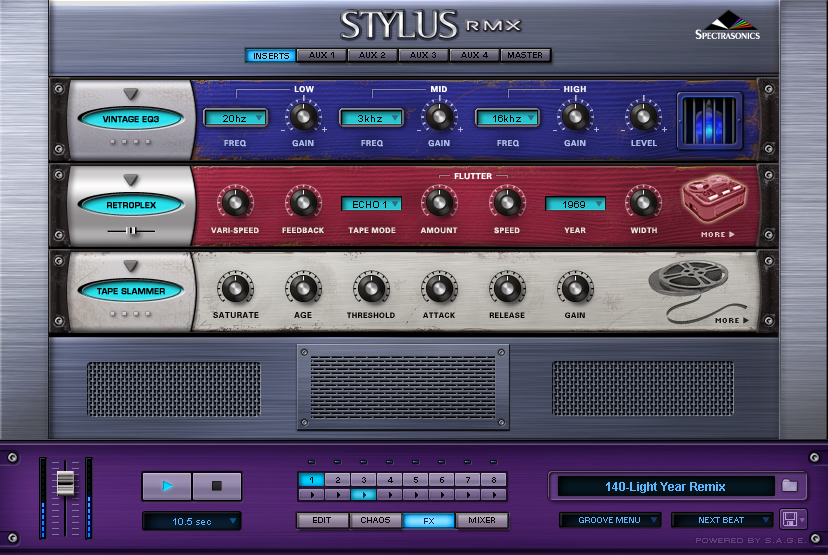Image resolution: width=828 pixels, height=555 pixels.
Task: Toggle the Retroplex effect power button
Action: [131, 205]
